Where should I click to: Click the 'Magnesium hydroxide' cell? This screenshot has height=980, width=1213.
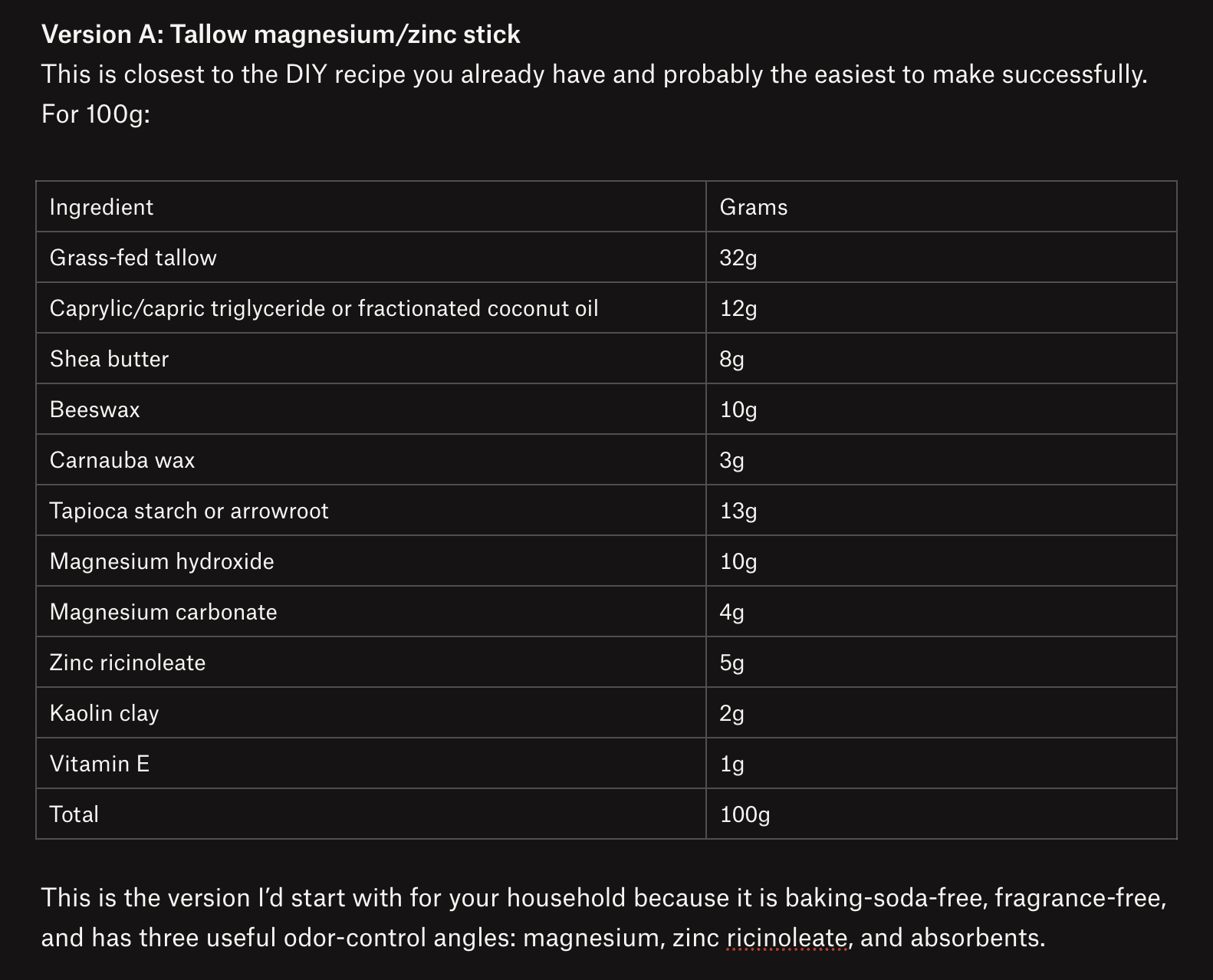(x=371, y=561)
